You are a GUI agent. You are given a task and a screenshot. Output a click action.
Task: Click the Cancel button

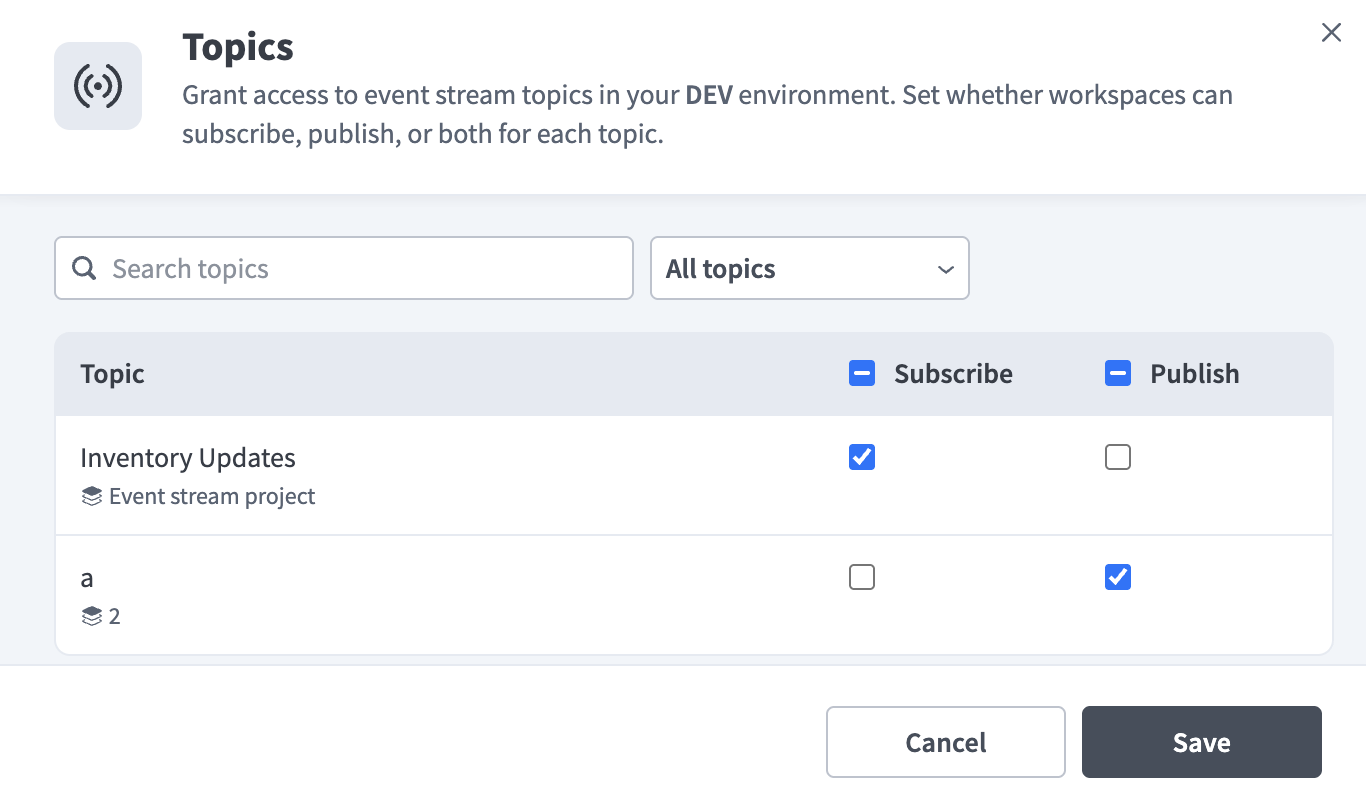tap(946, 742)
